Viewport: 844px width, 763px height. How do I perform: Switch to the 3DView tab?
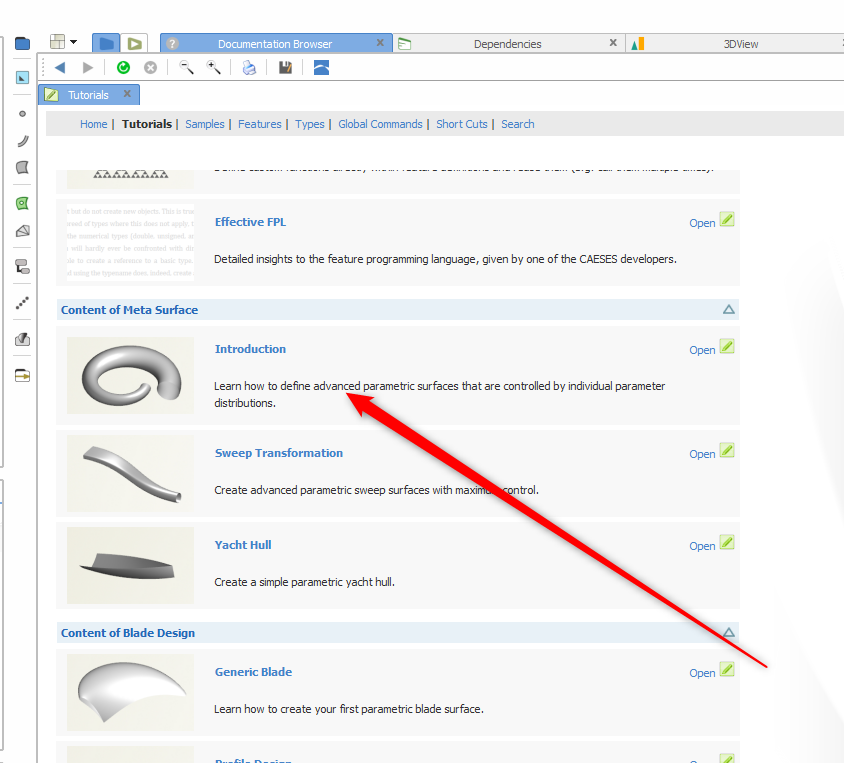pos(741,44)
